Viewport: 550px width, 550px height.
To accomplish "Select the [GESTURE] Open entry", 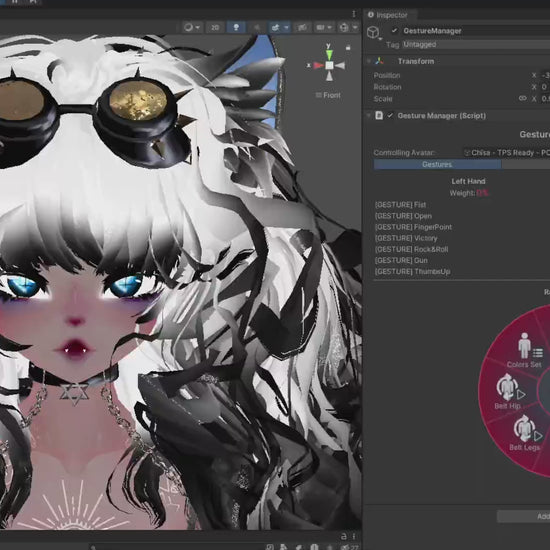I will [403, 216].
